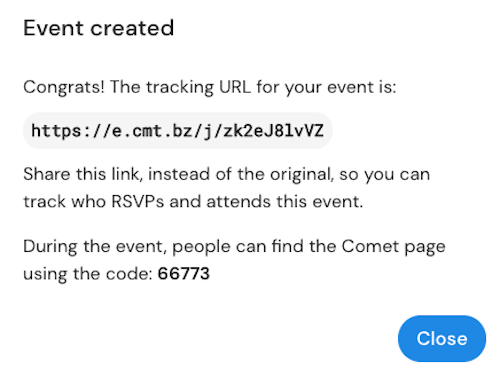Click the word 'original' in the instructions

tap(302, 175)
